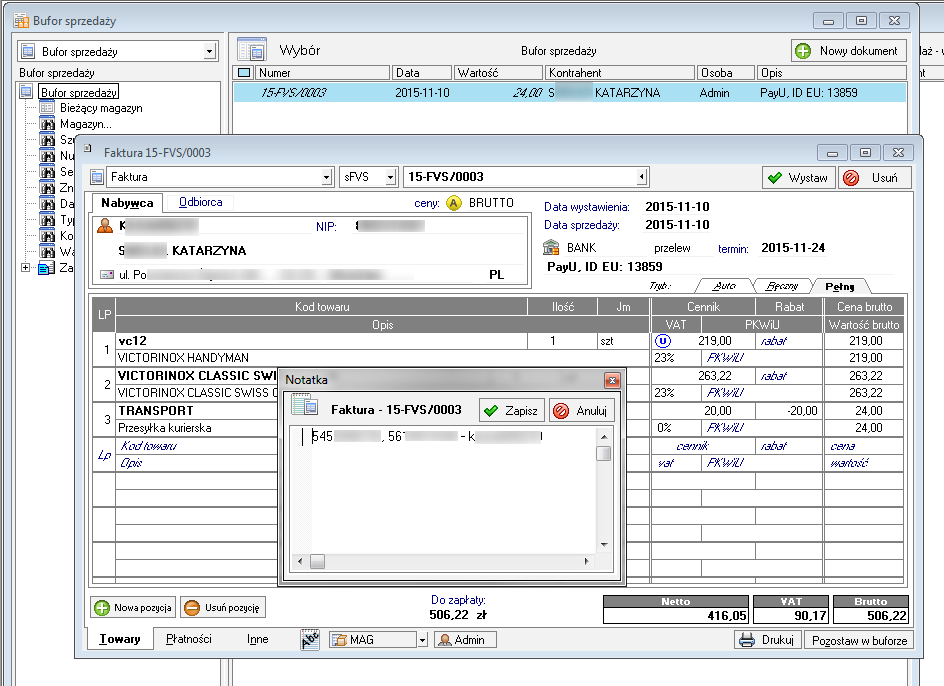
Task: Click the BANK payment icon
Action: point(551,248)
